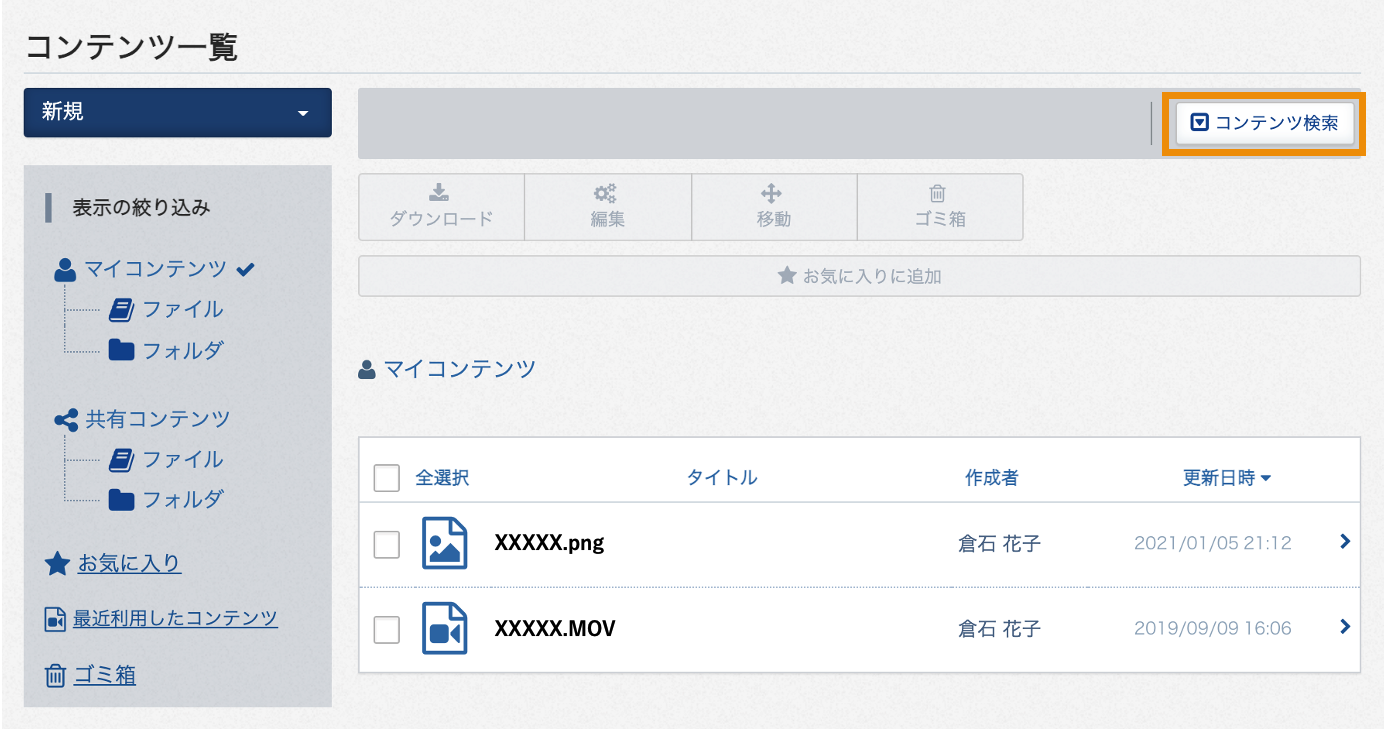1384x730 pixels.
Task: Click the 編集 gears icon
Action: [606, 193]
